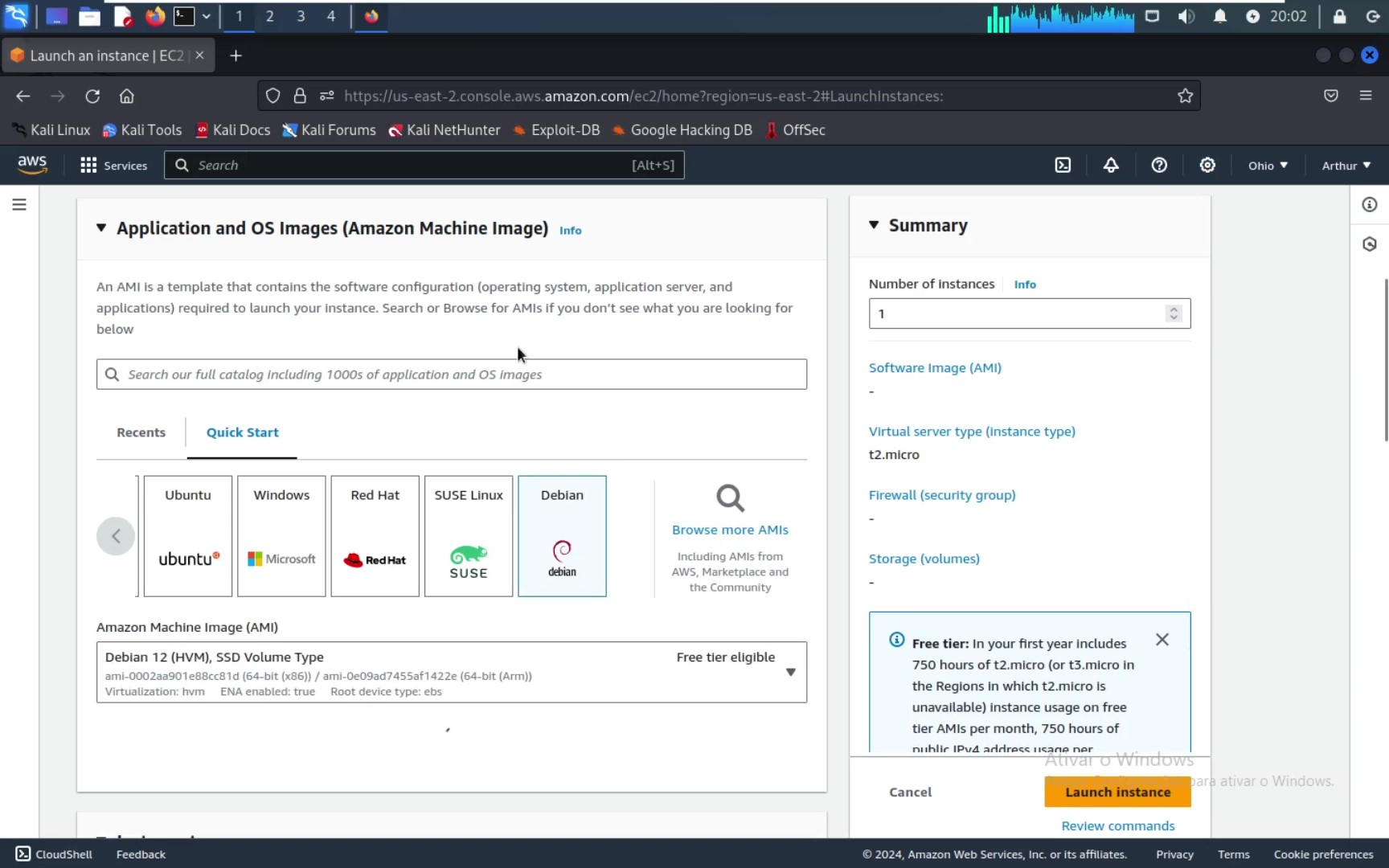The width and height of the screenshot is (1389, 868).
Task: Bookmark this page with the star
Action: (x=1185, y=96)
